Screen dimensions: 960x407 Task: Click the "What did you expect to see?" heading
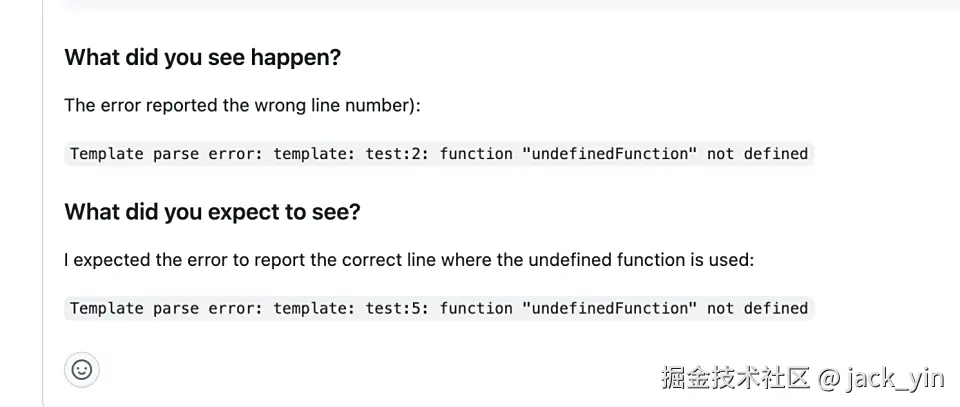coord(212,212)
